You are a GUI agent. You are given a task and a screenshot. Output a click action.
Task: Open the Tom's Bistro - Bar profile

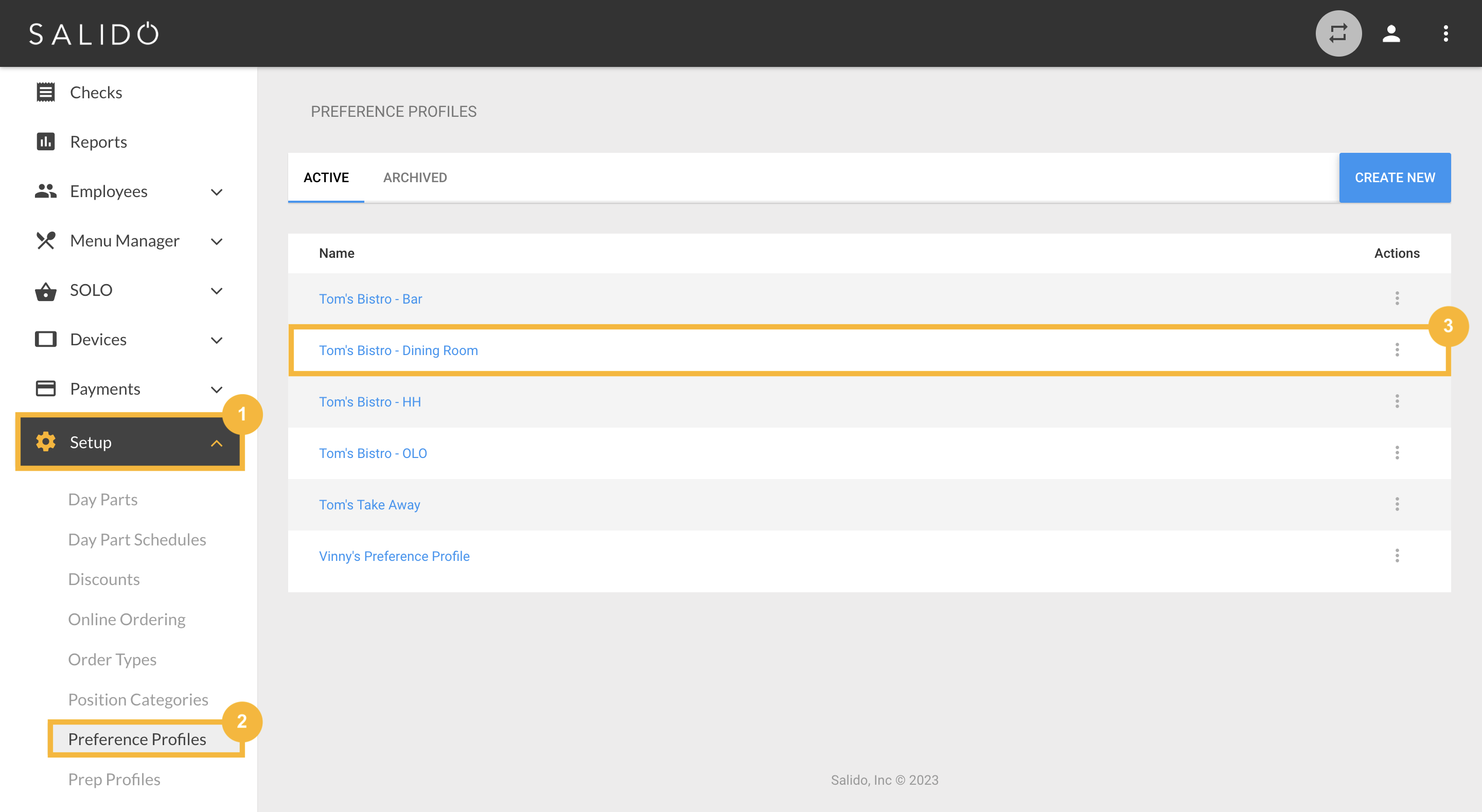coord(370,299)
